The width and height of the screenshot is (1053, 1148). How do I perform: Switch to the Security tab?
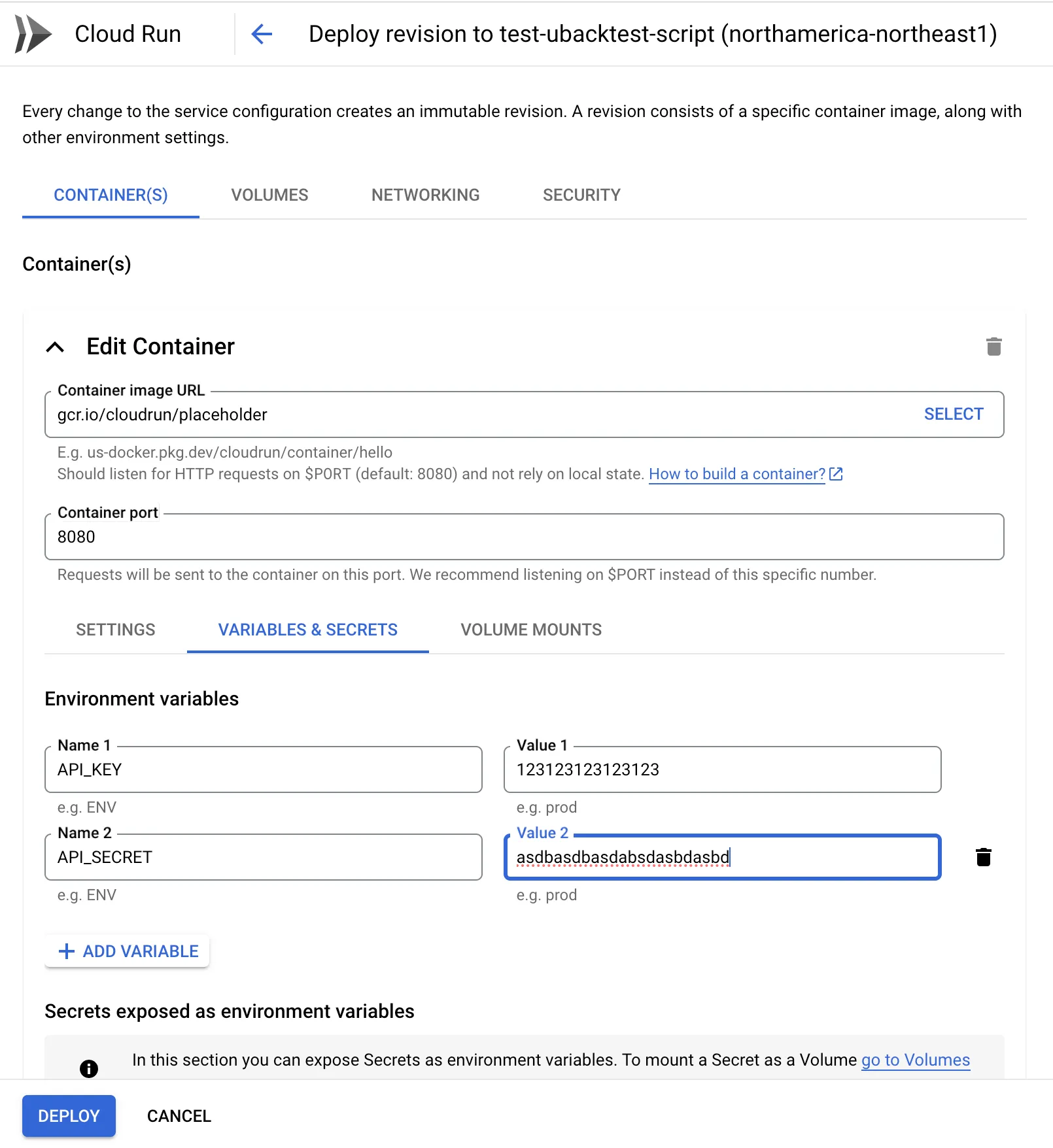coord(581,195)
